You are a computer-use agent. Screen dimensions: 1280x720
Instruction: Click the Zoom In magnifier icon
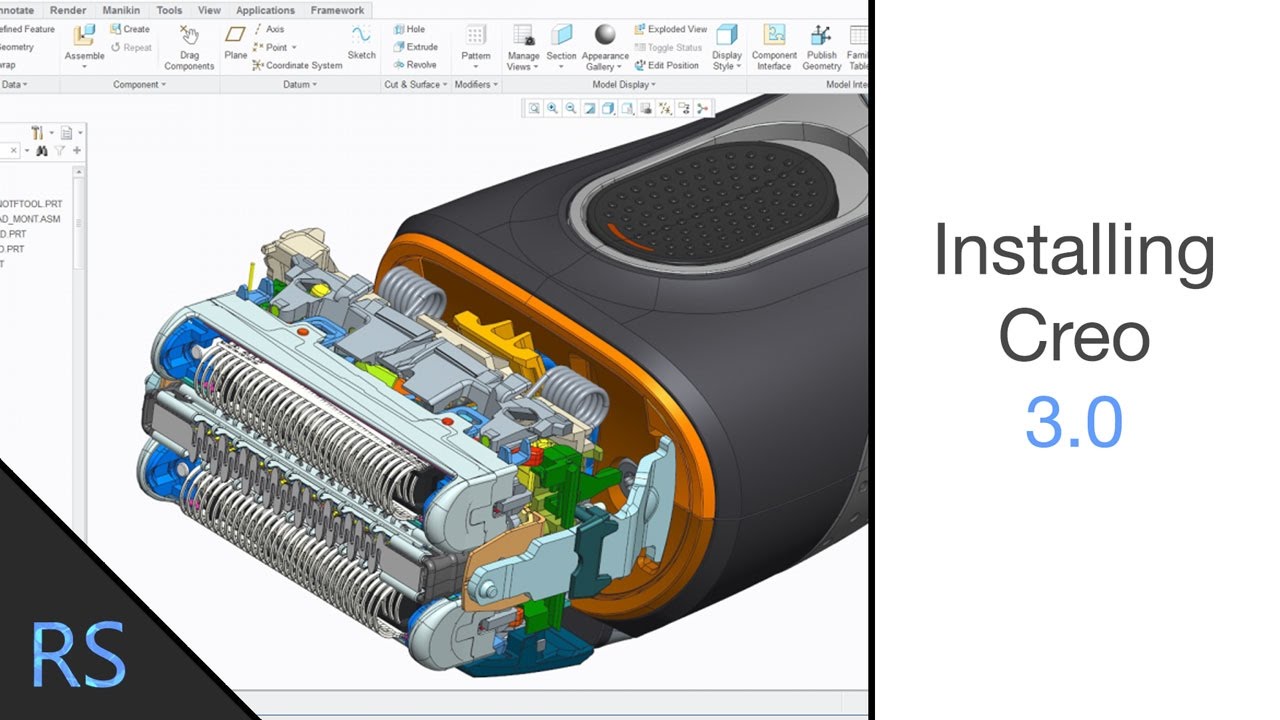pyautogui.click(x=552, y=108)
